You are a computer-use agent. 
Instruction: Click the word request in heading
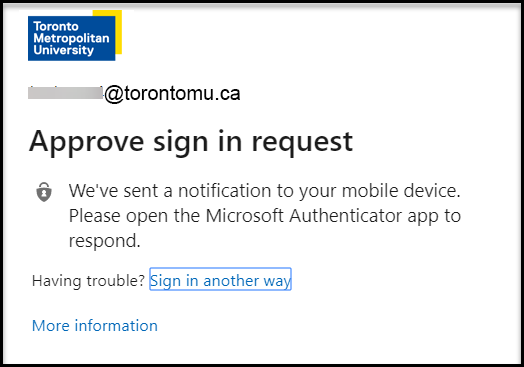(x=302, y=143)
